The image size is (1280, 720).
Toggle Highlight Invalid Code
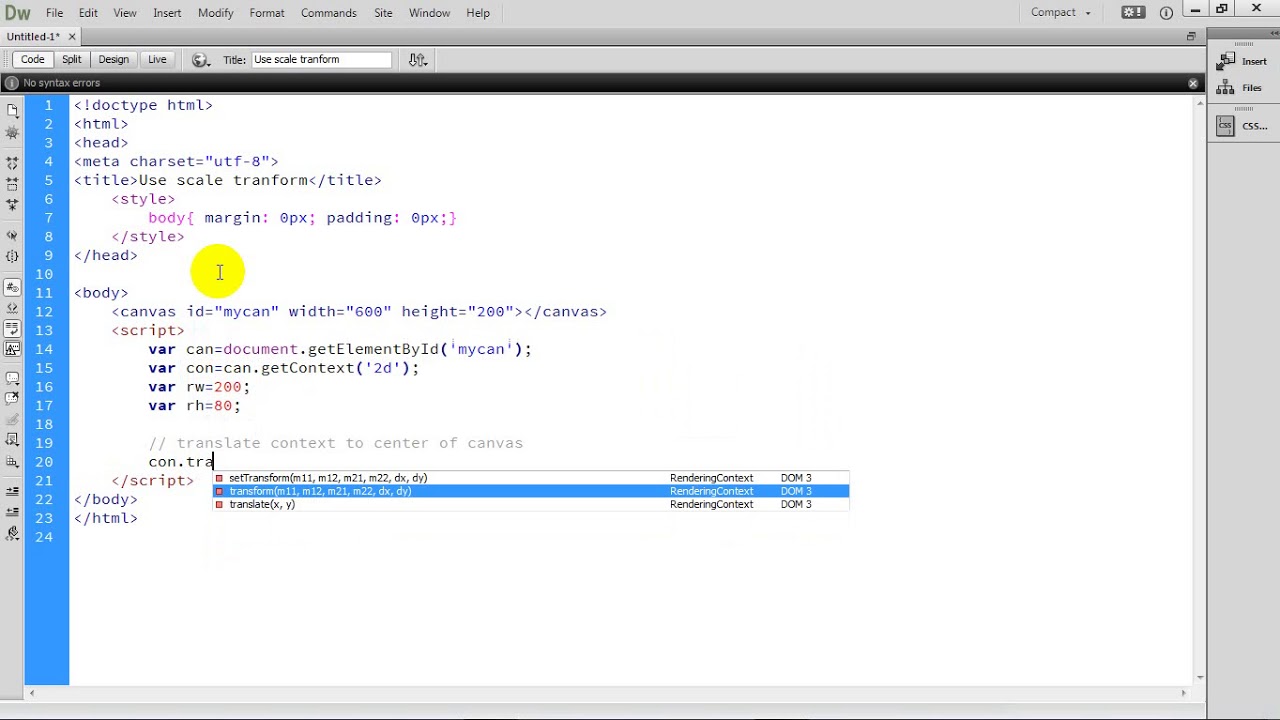pos(12,308)
